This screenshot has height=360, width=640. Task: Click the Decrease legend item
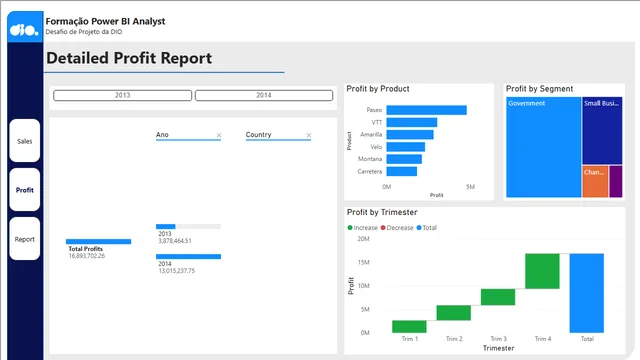tap(397, 228)
